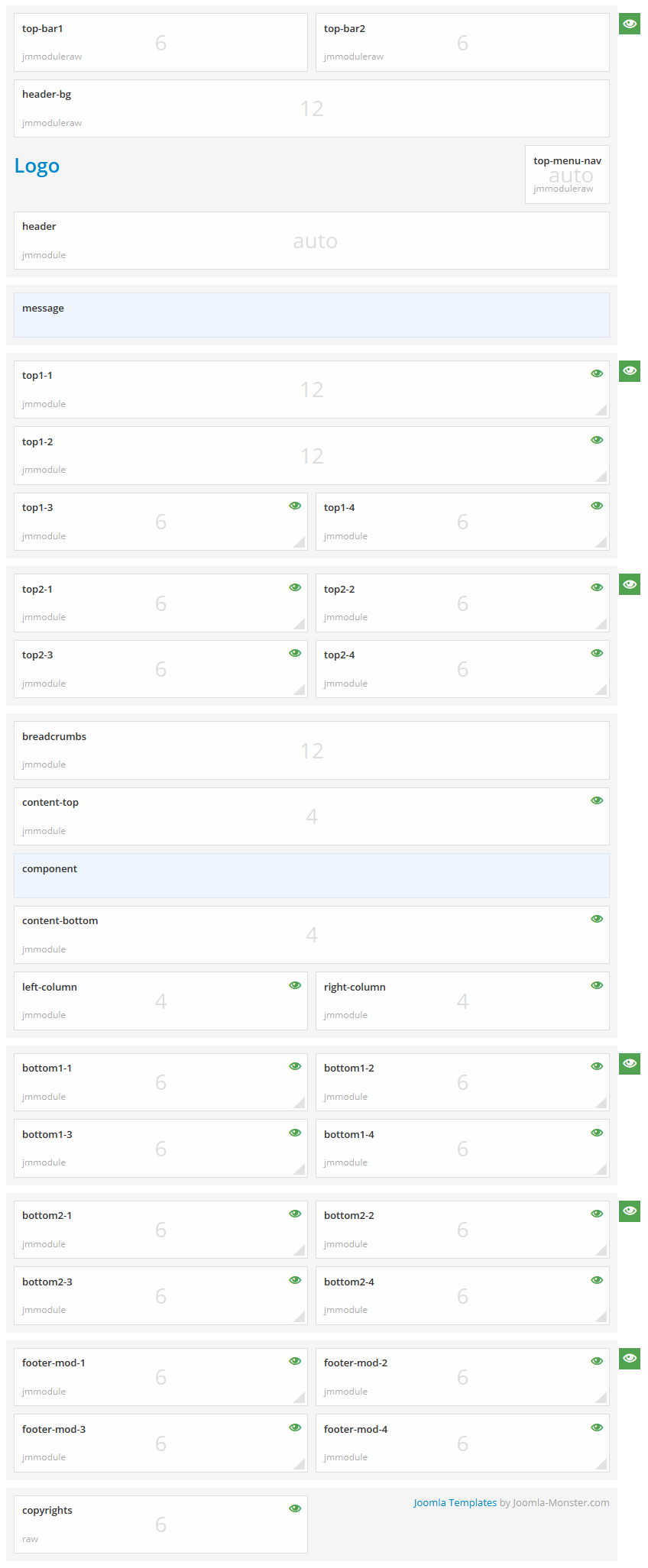Click the green eye button beside footer-mod section

point(629,1358)
